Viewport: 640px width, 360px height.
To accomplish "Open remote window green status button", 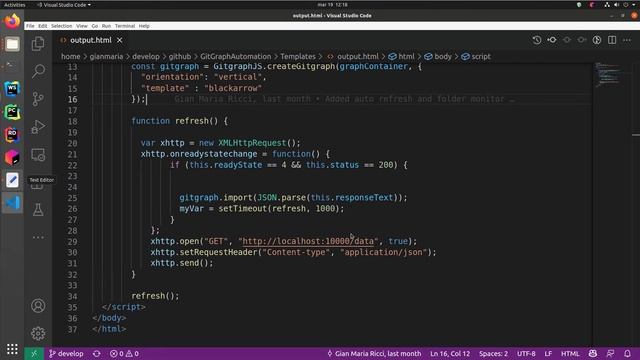I will [x=34, y=353].
